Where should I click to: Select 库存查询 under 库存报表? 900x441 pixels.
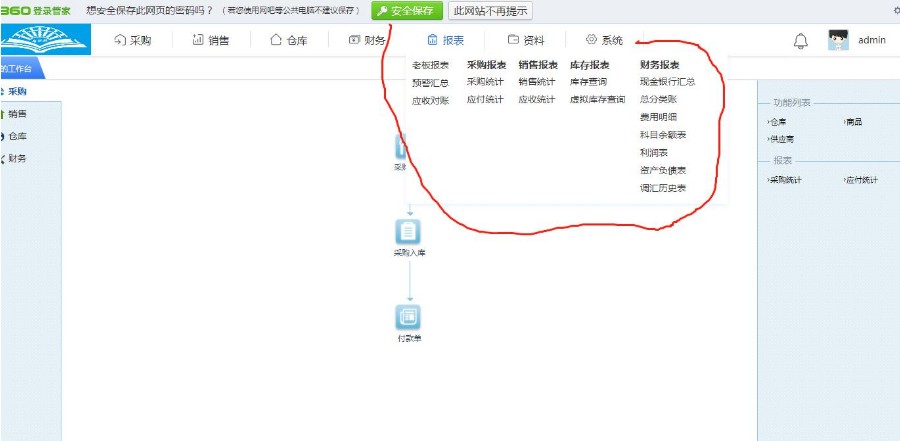tap(588, 82)
